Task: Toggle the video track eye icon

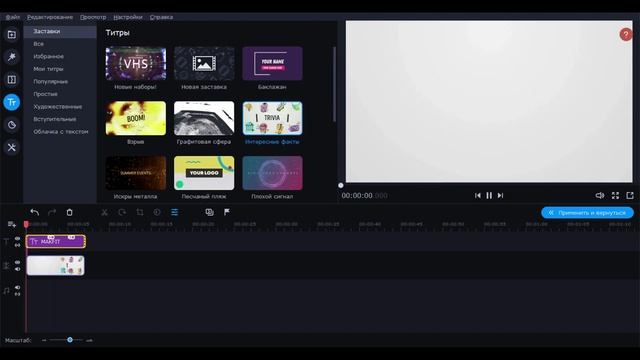Action: [x=18, y=263]
